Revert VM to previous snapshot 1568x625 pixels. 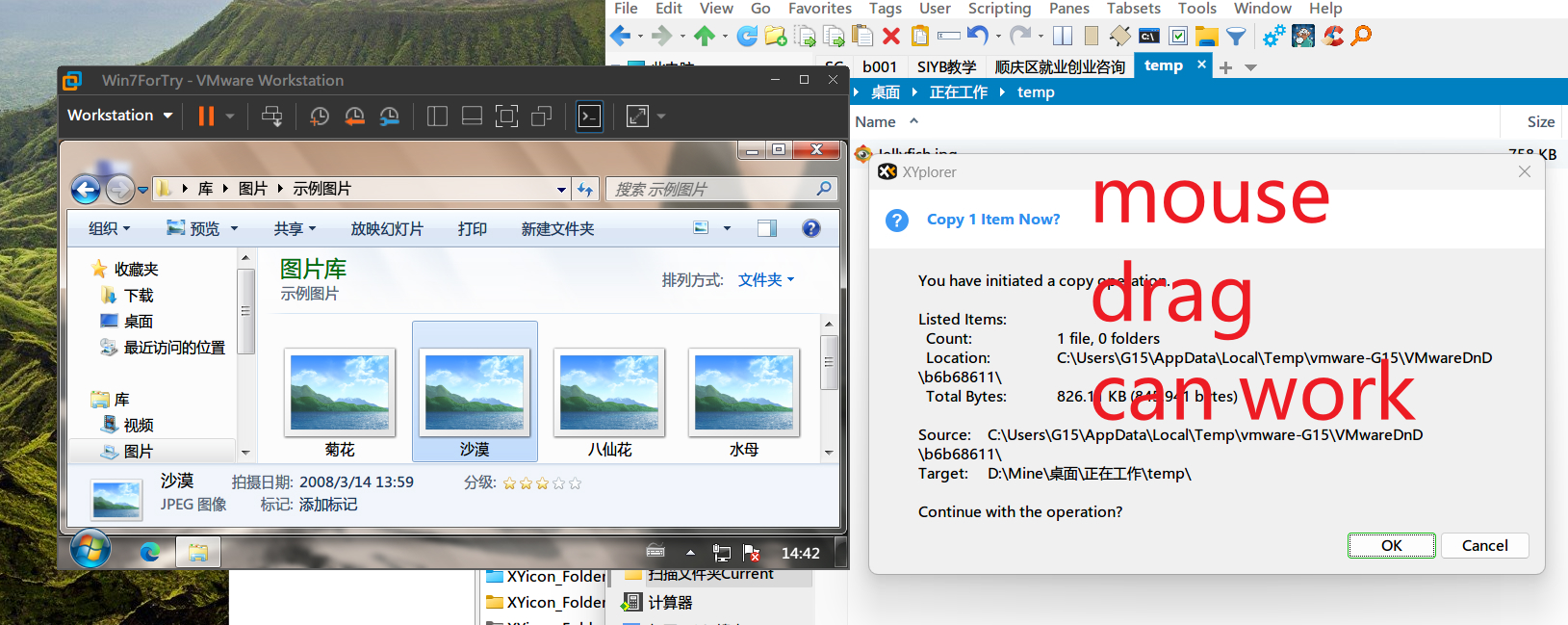pos(354,117)
